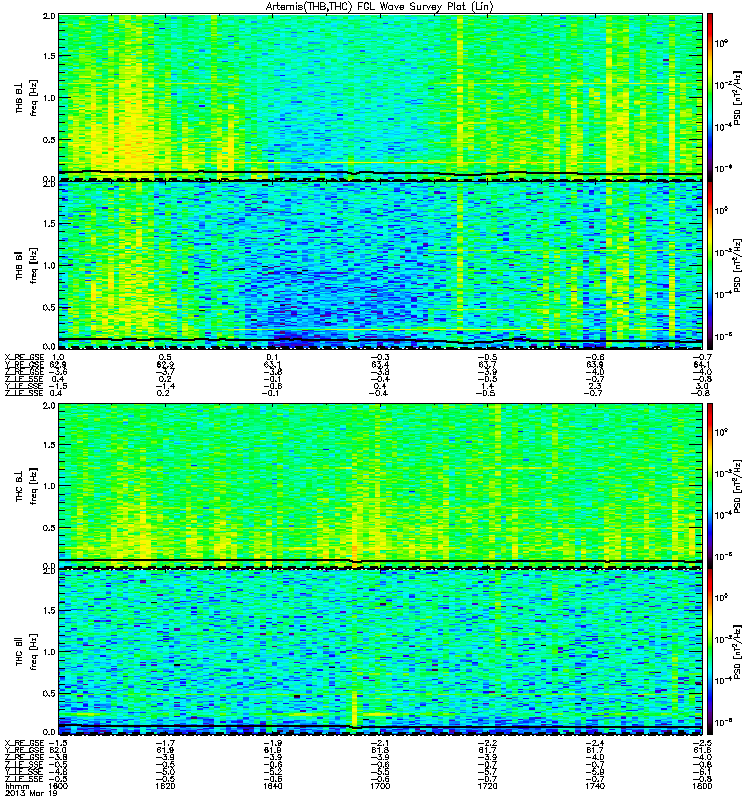Click the 0.5 tick on THC B-perpendicular axis
This screenshot has height=800, width=750.
point(49,528)
